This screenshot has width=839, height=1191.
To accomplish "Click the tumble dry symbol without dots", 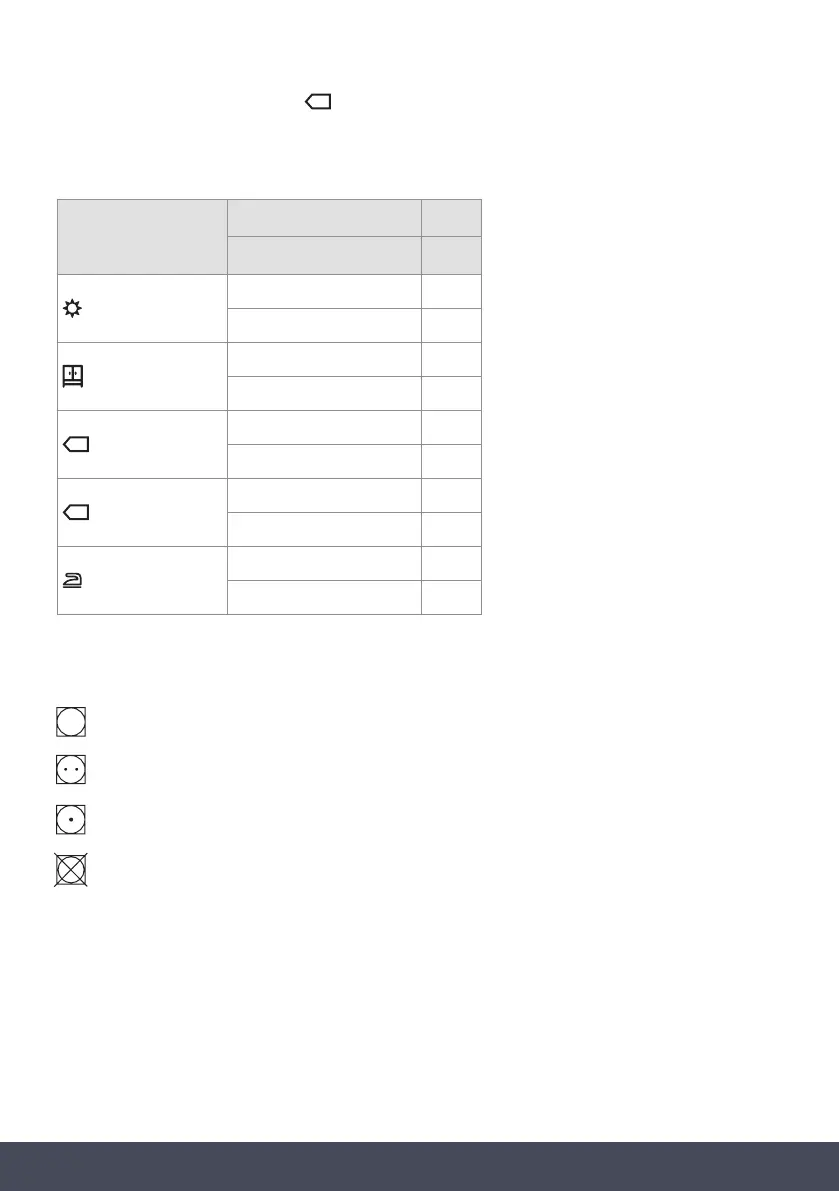I will pos(71,722).
